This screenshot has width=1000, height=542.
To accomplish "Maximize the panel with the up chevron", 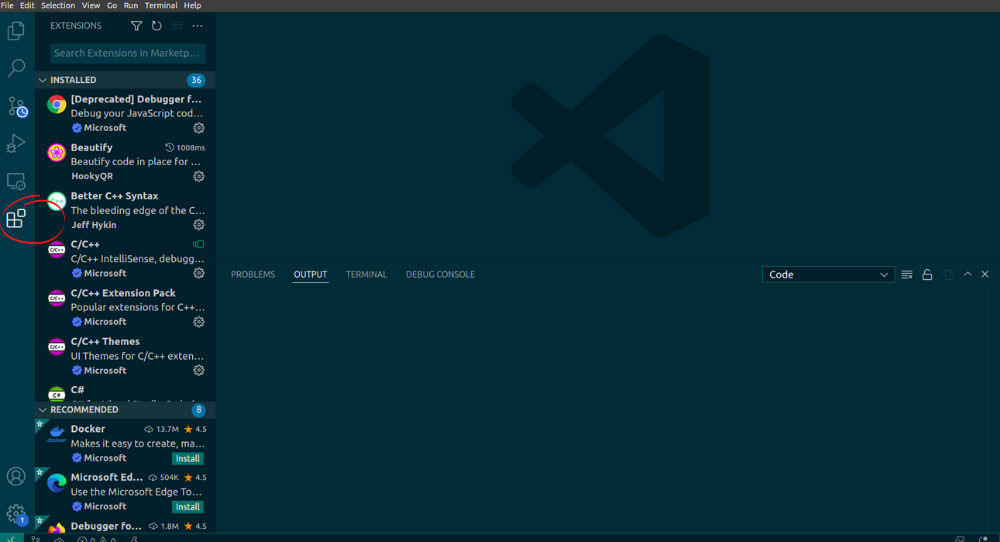I will [x=967, y=274].
